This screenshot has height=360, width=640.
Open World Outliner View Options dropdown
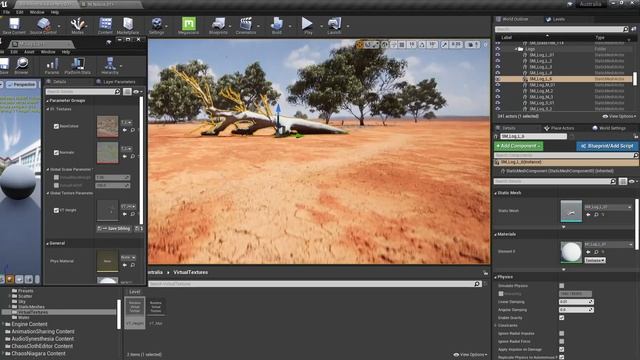[x=620, y=116]
